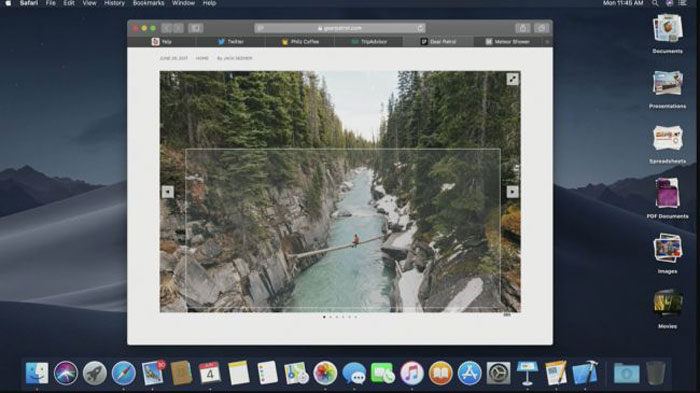Open the Safari application menu
Viewport: 700px width, 393px height.
coord(29,3)
